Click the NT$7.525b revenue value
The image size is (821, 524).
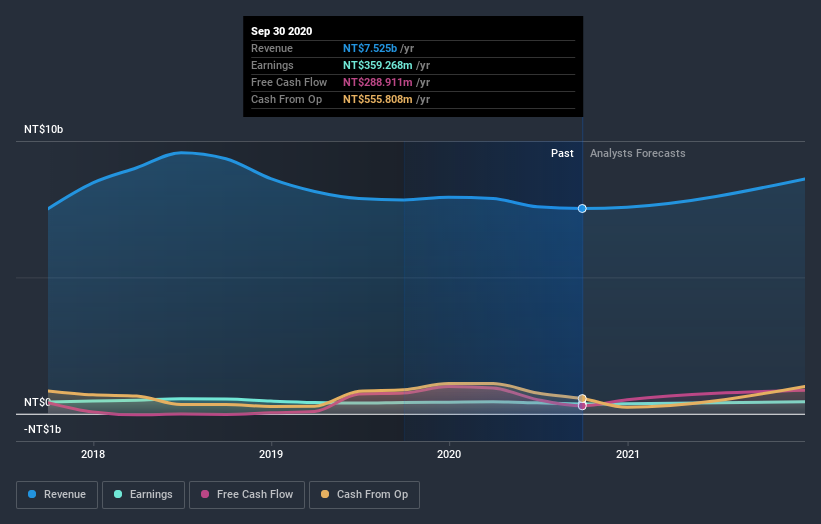click(370, 48)
